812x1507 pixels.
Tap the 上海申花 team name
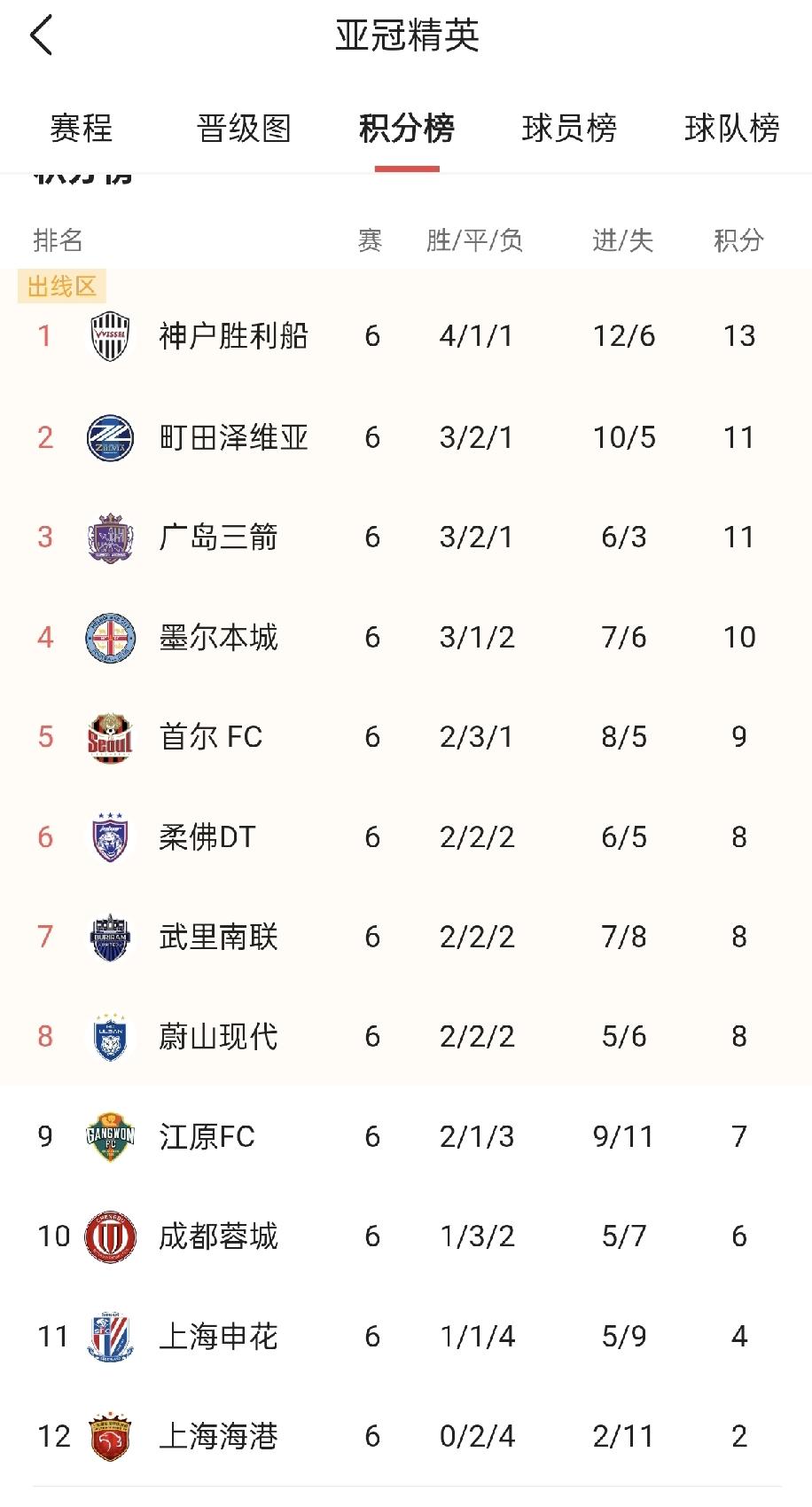(218, 1337)
